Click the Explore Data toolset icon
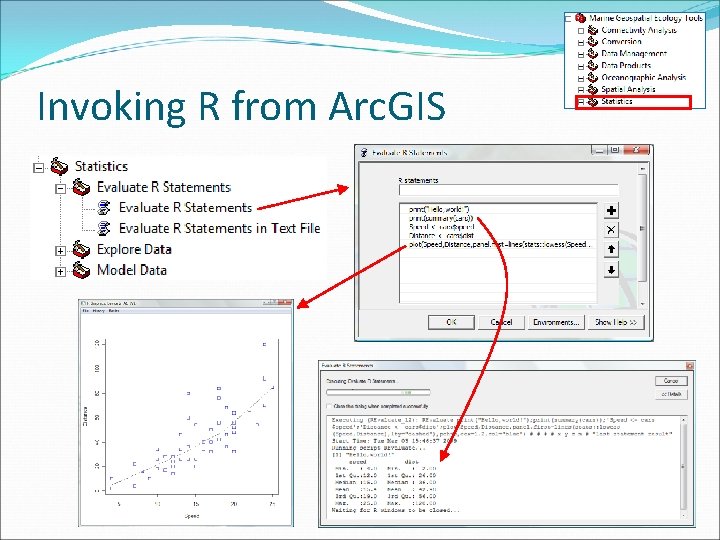 click(81, 249)
